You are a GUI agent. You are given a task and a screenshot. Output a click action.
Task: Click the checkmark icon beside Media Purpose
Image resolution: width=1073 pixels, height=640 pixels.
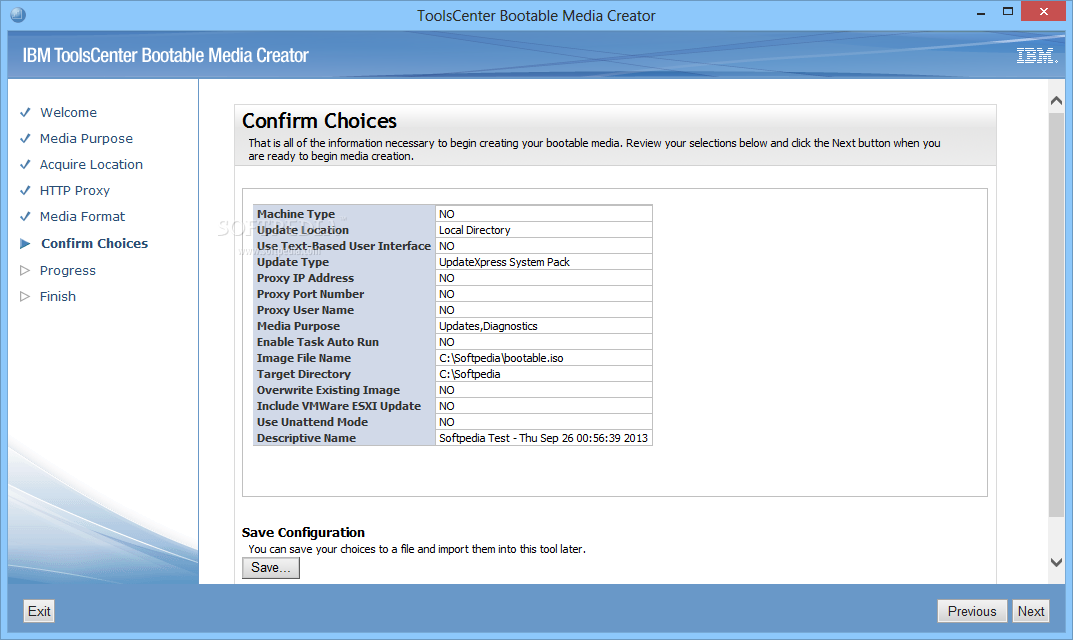click(x=25, y=138)
